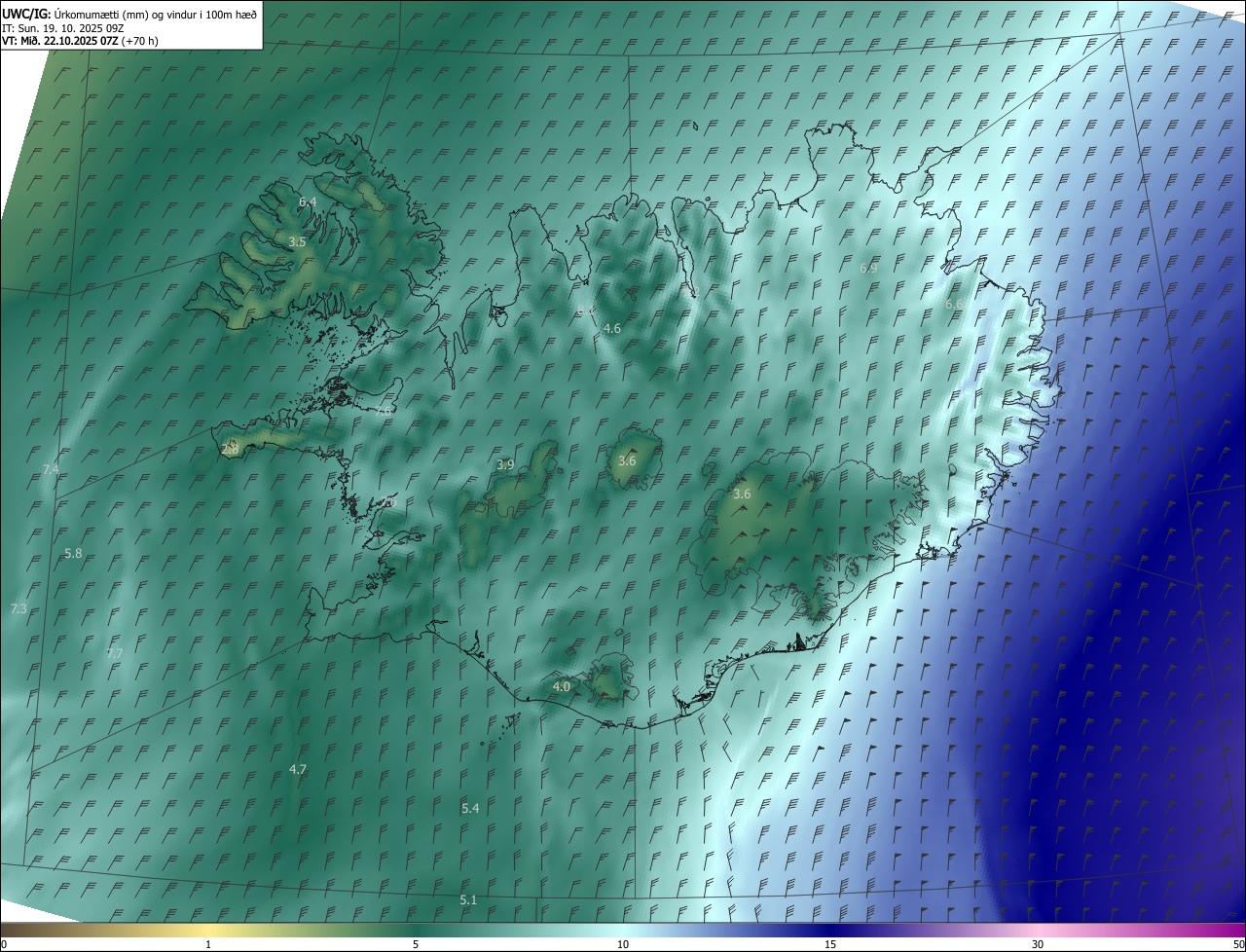Click the 4.6 value in north Iceland
Viewport: 1246px width, 952px height.
pyautogui.click(x=612, y=329)
